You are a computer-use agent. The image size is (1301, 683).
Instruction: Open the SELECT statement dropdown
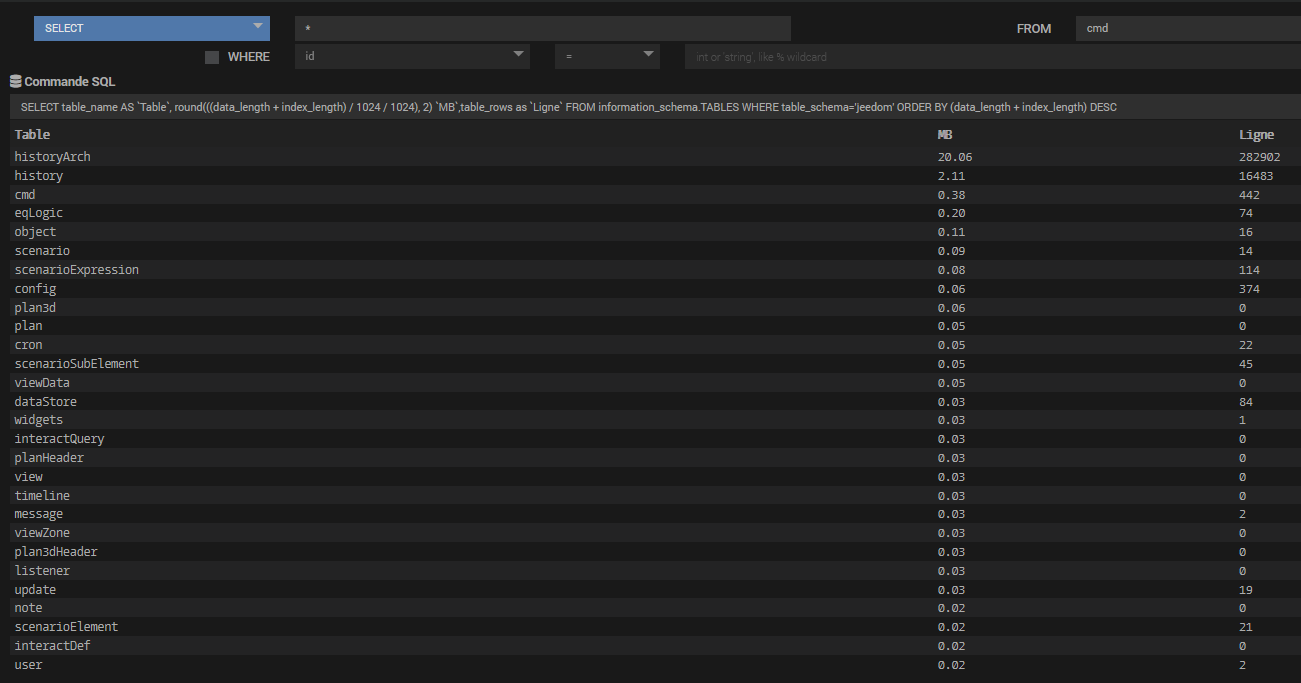151,28
